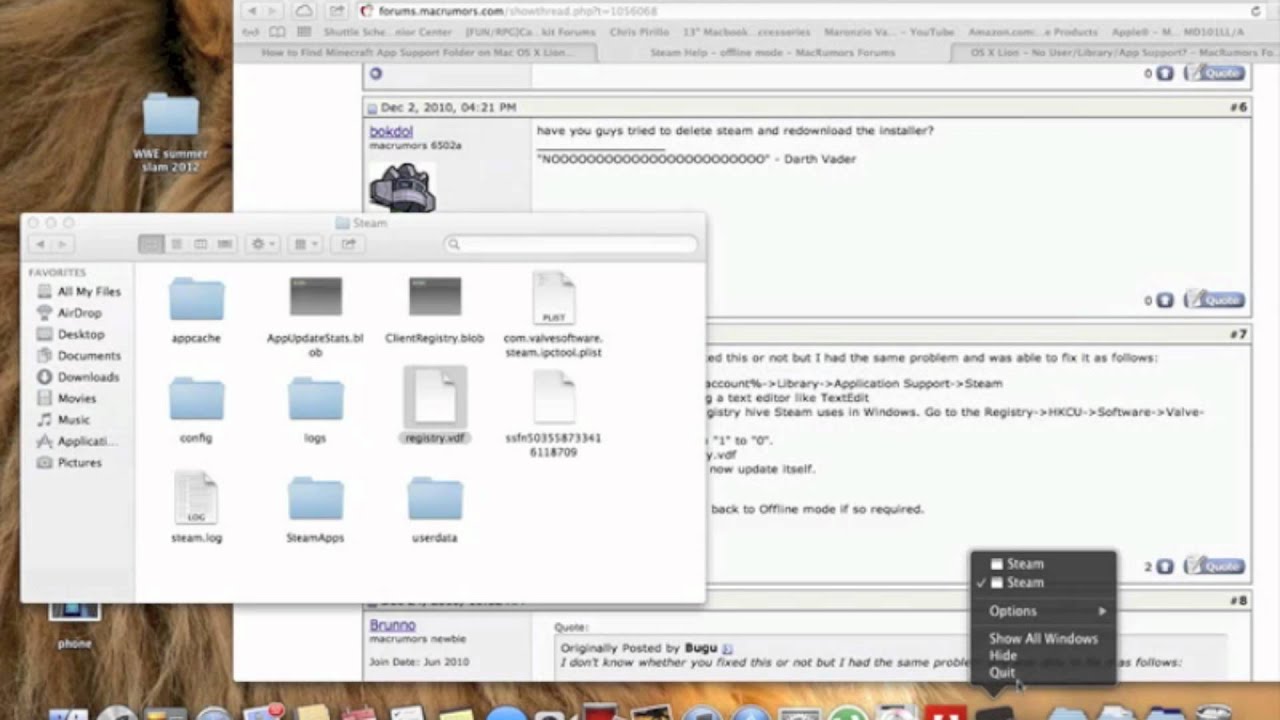Viewport: 1280px width, 720px height.
Task: Open Applications in Finder sidebar
Action: click(x=76, y=441)
